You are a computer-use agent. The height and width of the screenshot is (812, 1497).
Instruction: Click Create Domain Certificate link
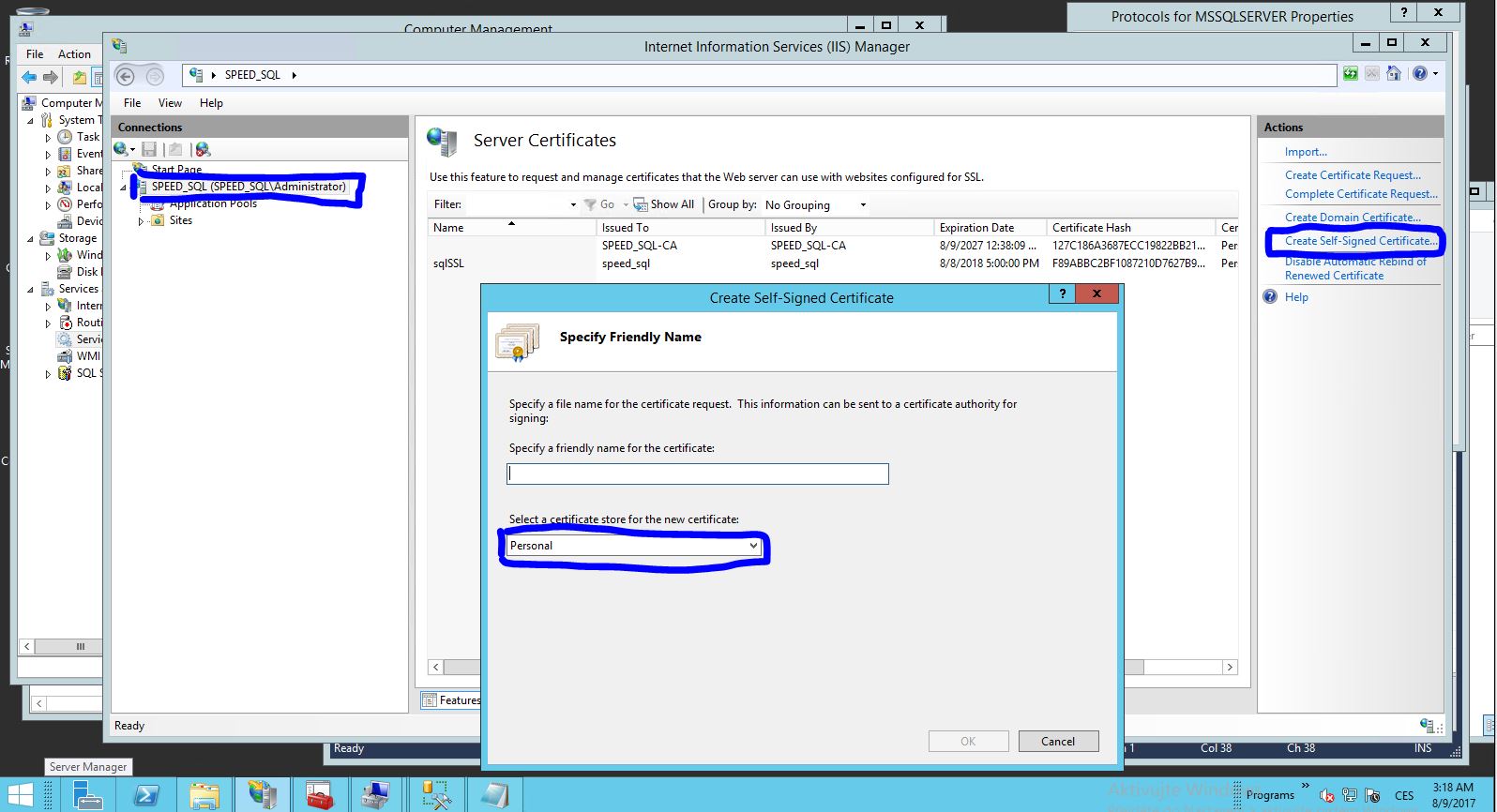coord(1353,218)
